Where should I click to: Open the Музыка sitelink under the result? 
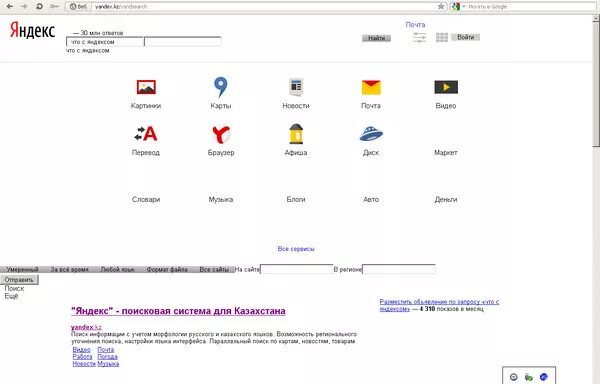point(108,364)
